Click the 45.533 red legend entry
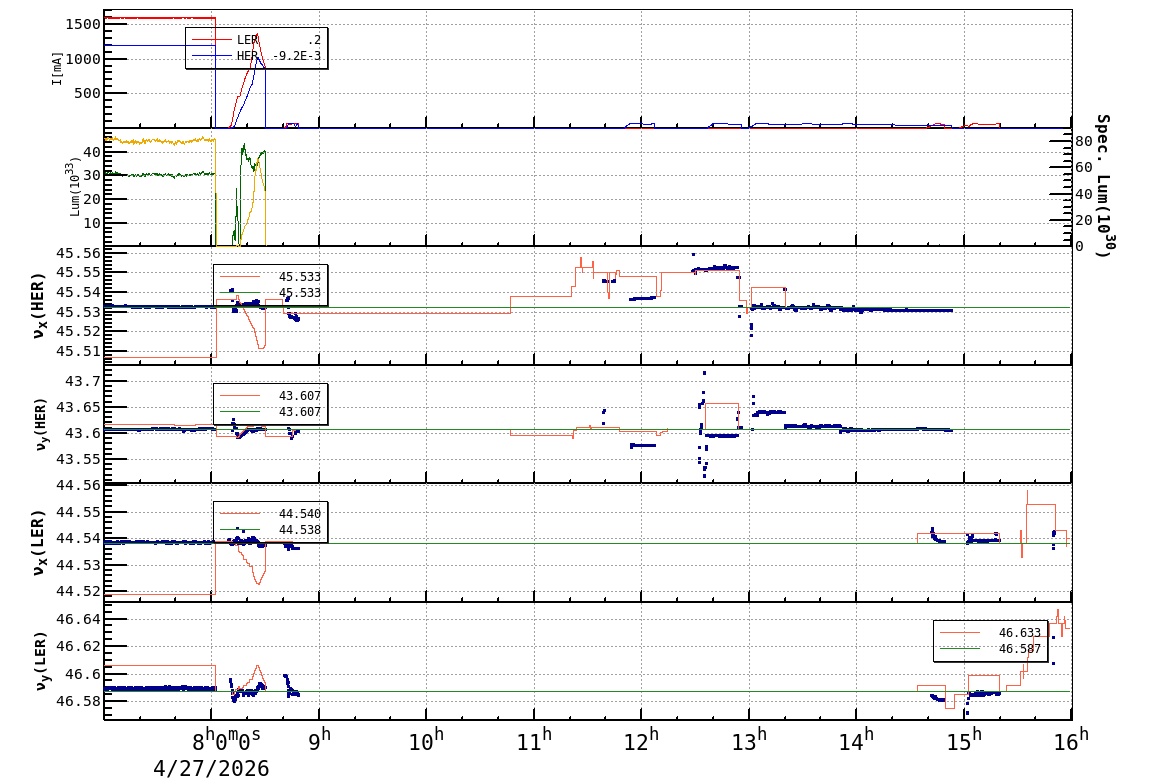 (270, 277)
